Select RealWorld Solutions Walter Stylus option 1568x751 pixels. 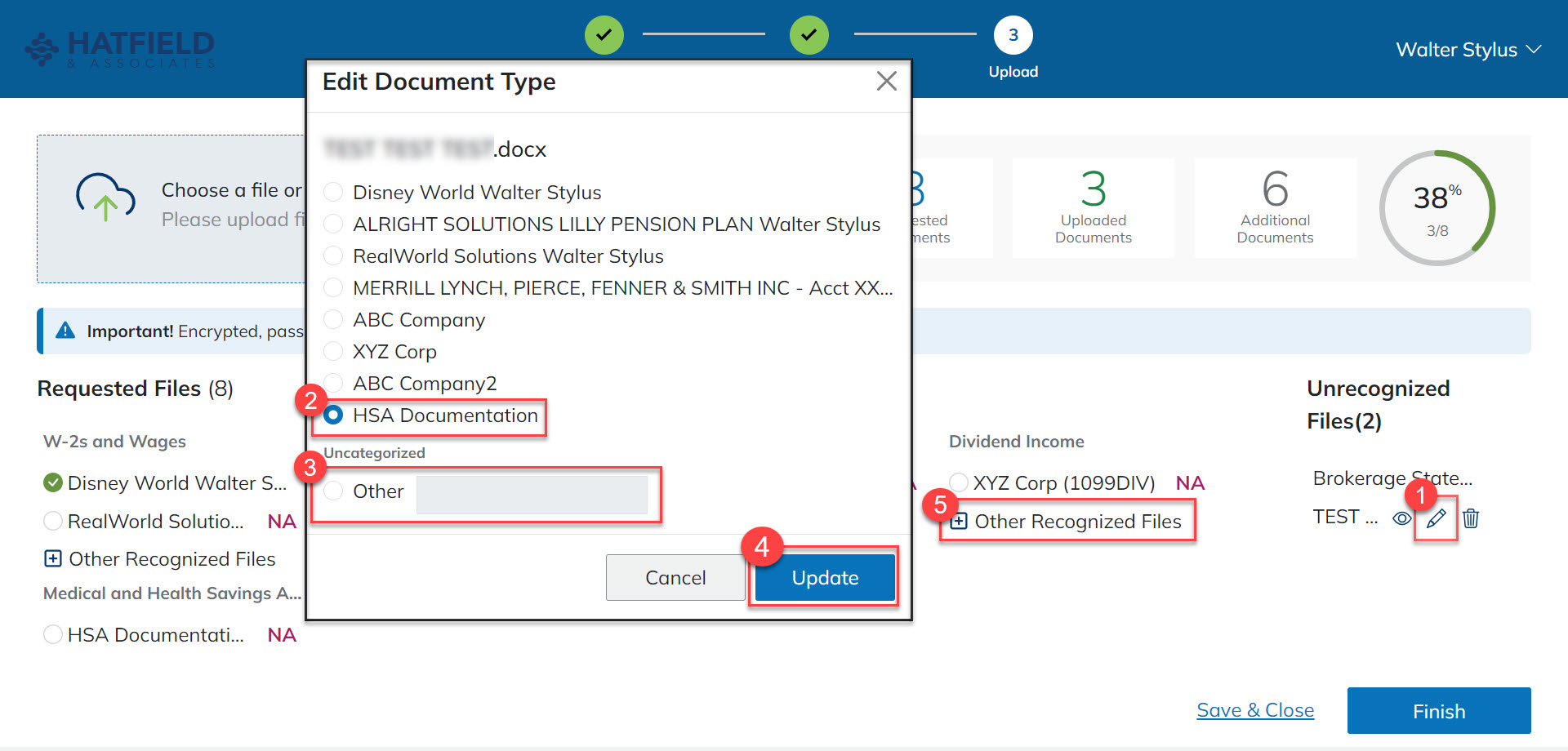click(333, 256)
